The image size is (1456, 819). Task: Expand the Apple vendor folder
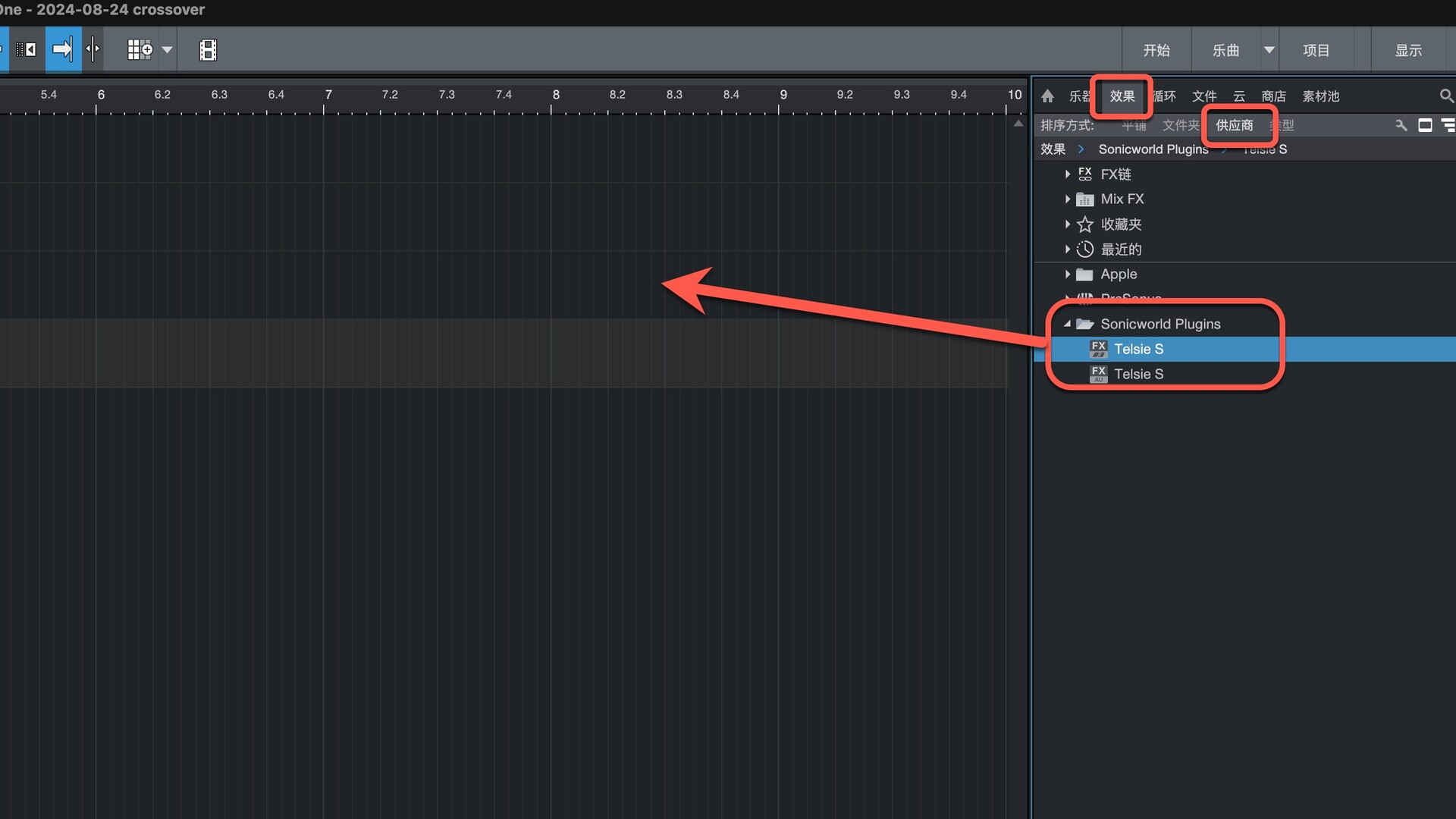tap(1067, 275)
